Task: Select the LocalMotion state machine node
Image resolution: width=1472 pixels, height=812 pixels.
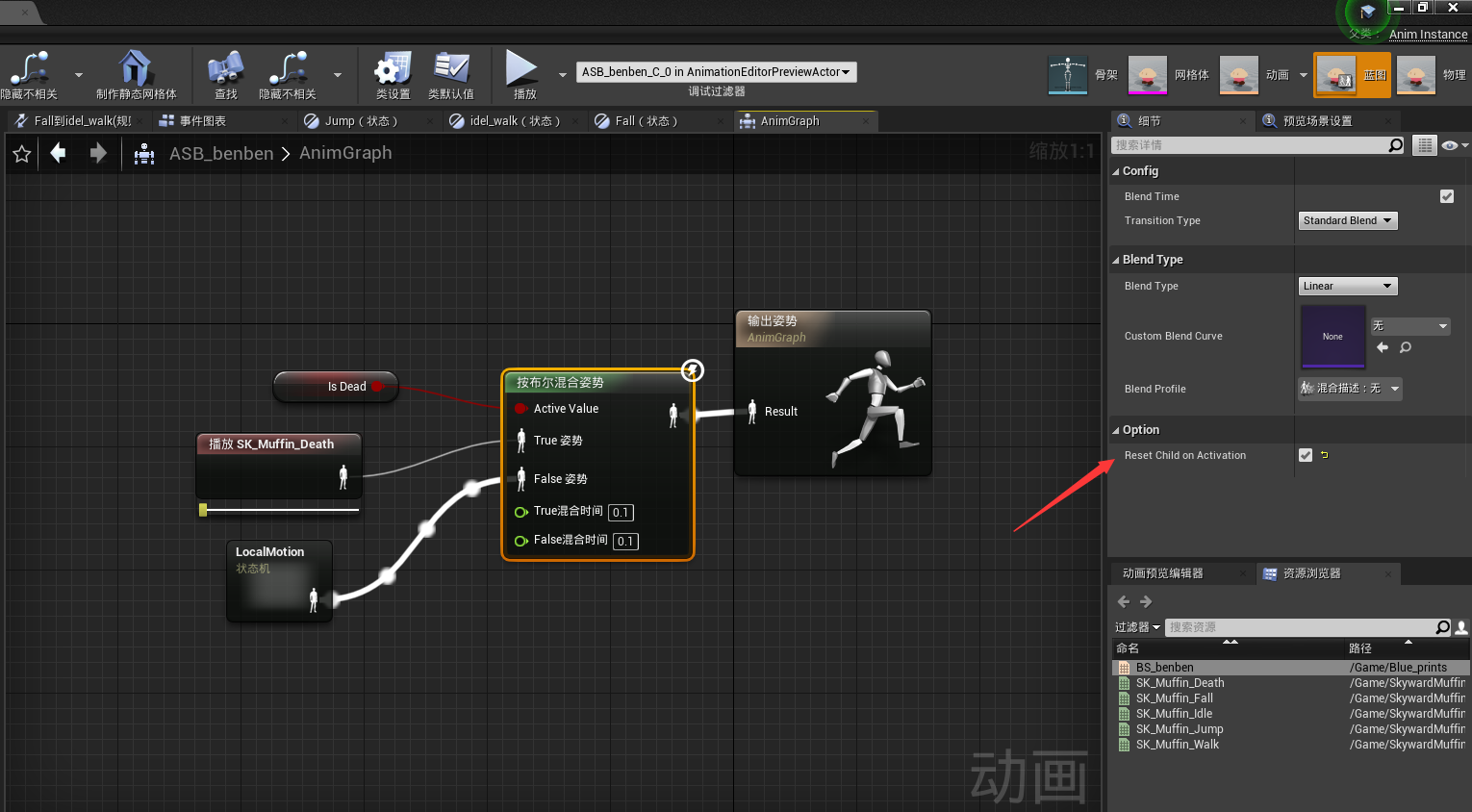Action: pos(280,581)
